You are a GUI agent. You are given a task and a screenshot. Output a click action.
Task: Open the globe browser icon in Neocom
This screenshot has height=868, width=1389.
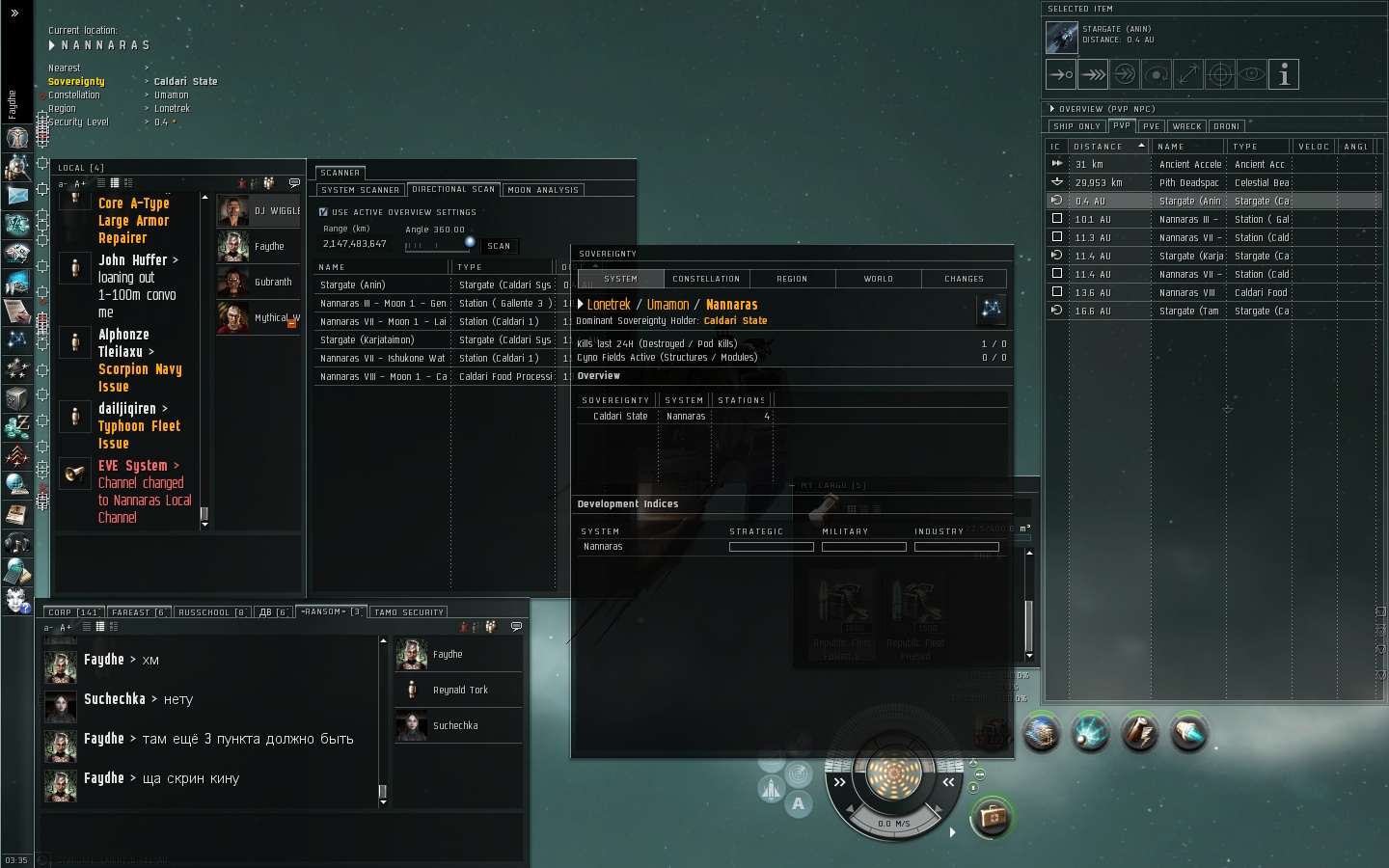click(16, 484)
